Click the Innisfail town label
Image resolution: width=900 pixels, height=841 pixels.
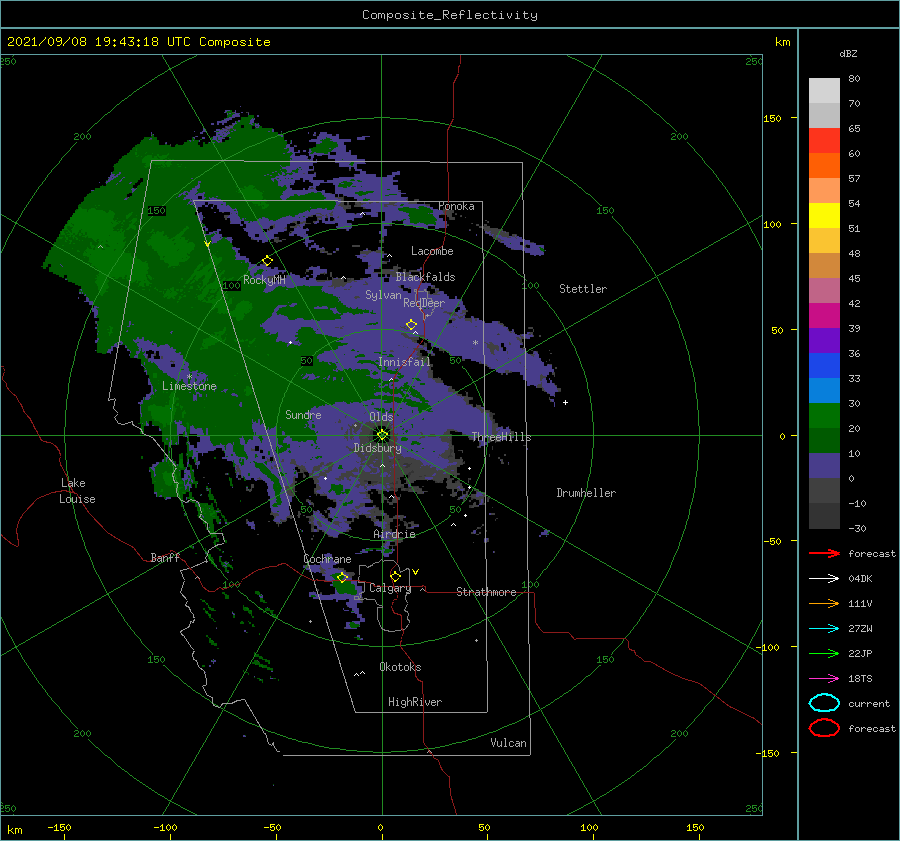point(404,362)
